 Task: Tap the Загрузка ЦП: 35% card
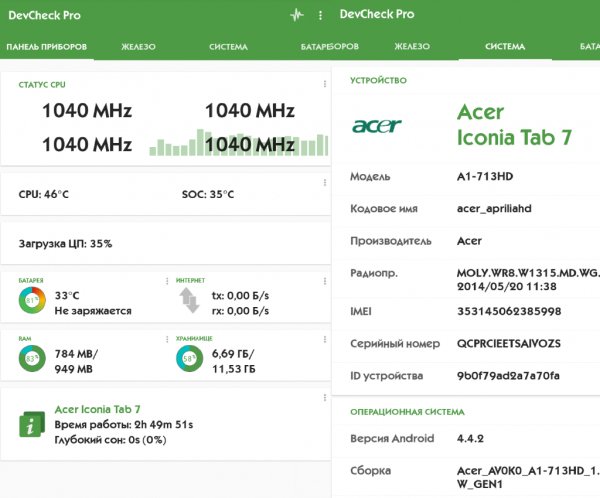coord(165,243)
